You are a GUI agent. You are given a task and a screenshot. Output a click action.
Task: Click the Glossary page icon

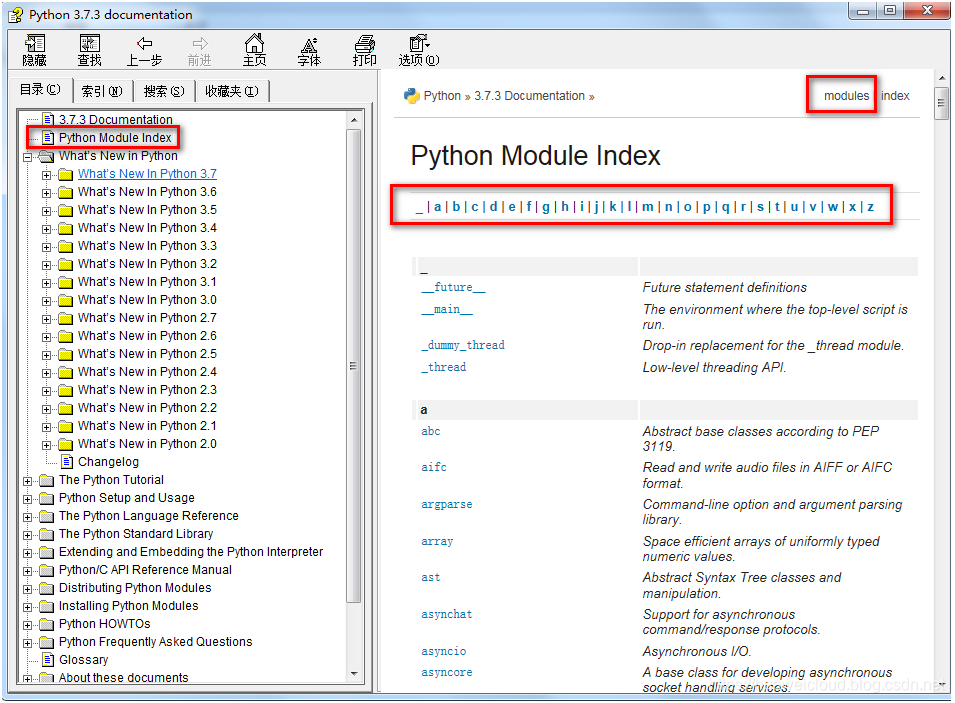pos(48,660)
